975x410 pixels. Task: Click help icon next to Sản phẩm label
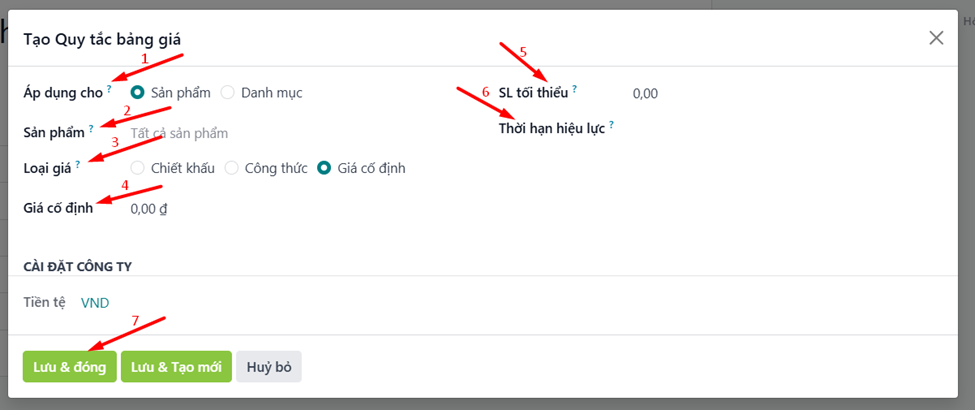91,128
